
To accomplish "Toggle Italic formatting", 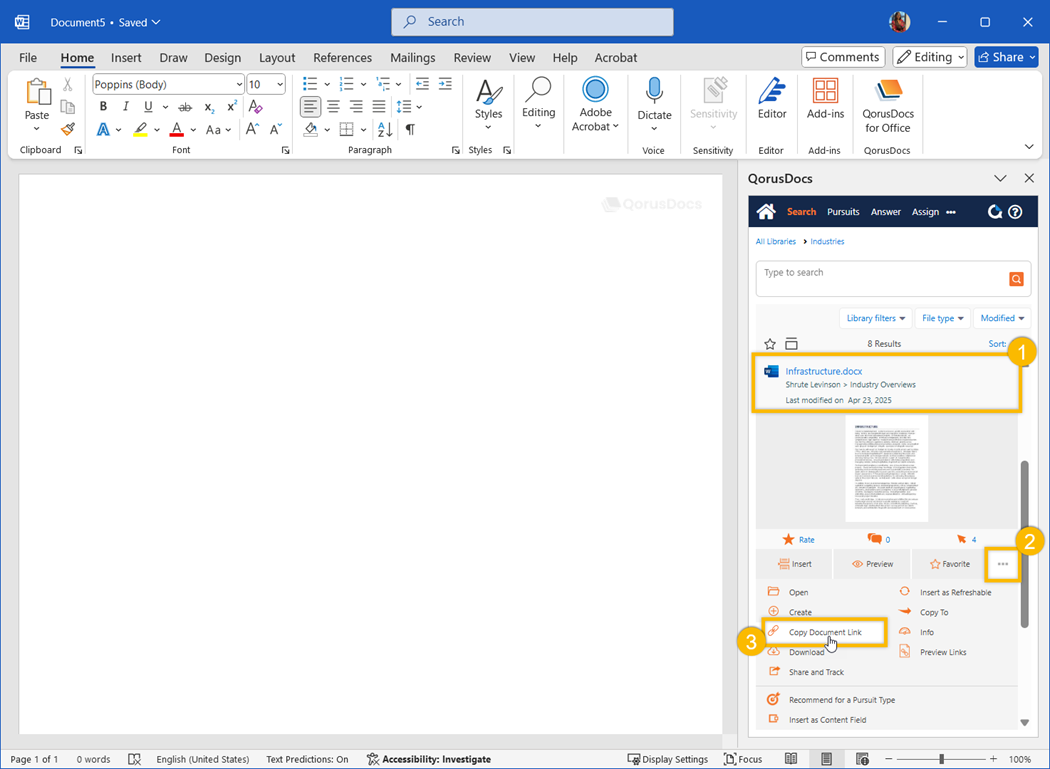I will (x=125, y=107).
